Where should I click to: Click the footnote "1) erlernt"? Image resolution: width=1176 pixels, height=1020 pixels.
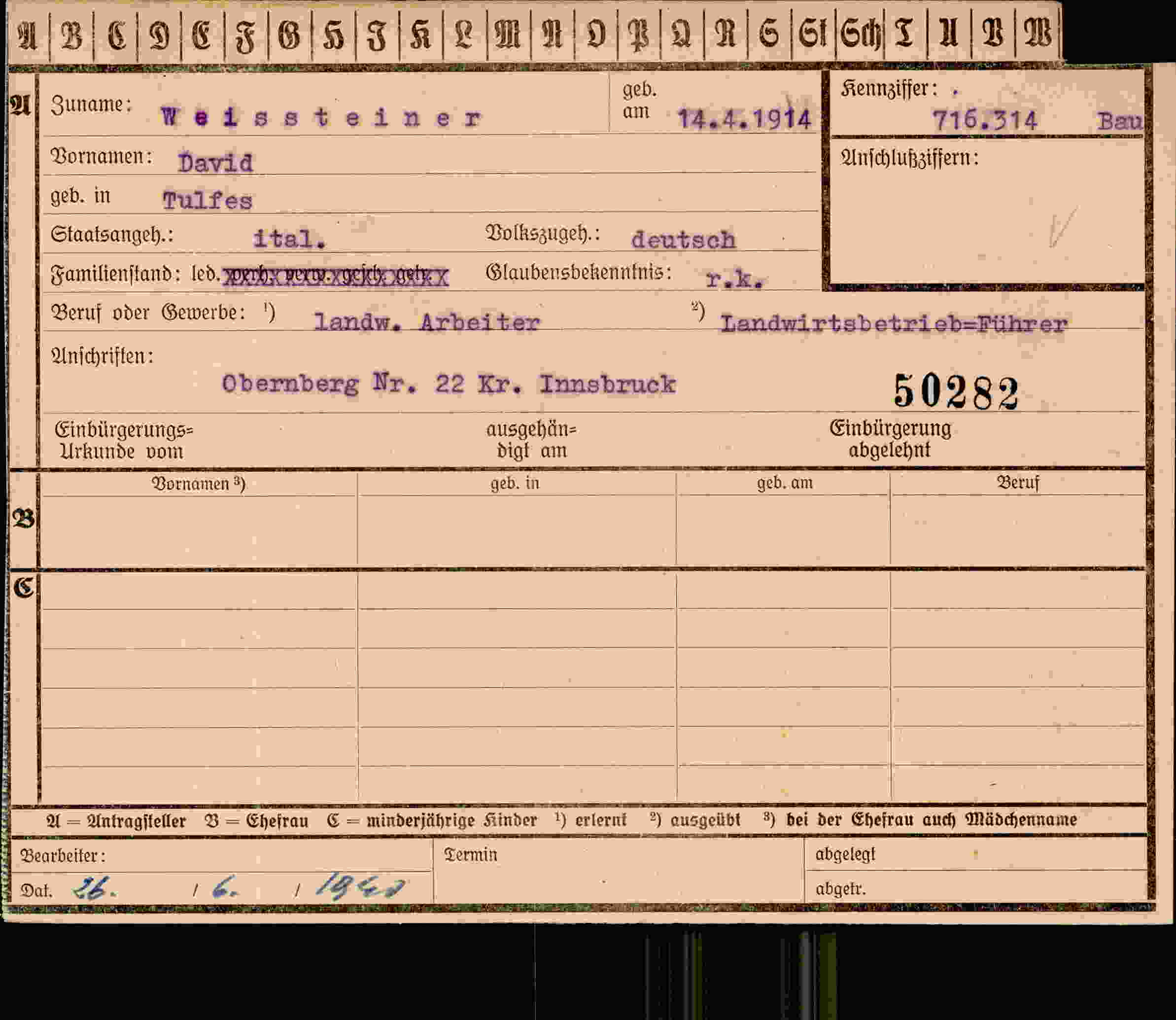pyautogui.click(x=590, y=820)
